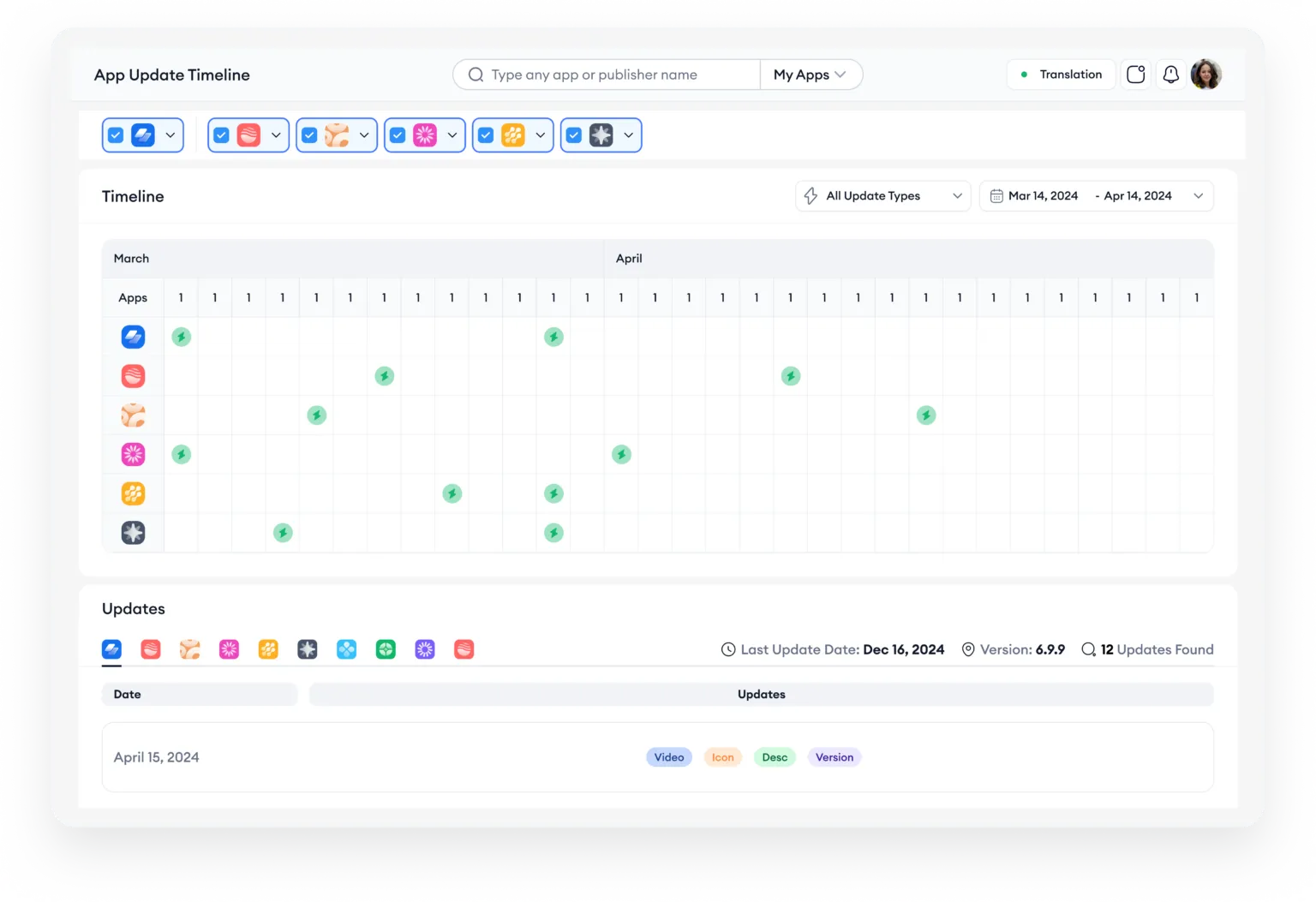Click first update marker in blue app row
The height and width of the screenshot is (902, 1316).
(x=181, y=337)
